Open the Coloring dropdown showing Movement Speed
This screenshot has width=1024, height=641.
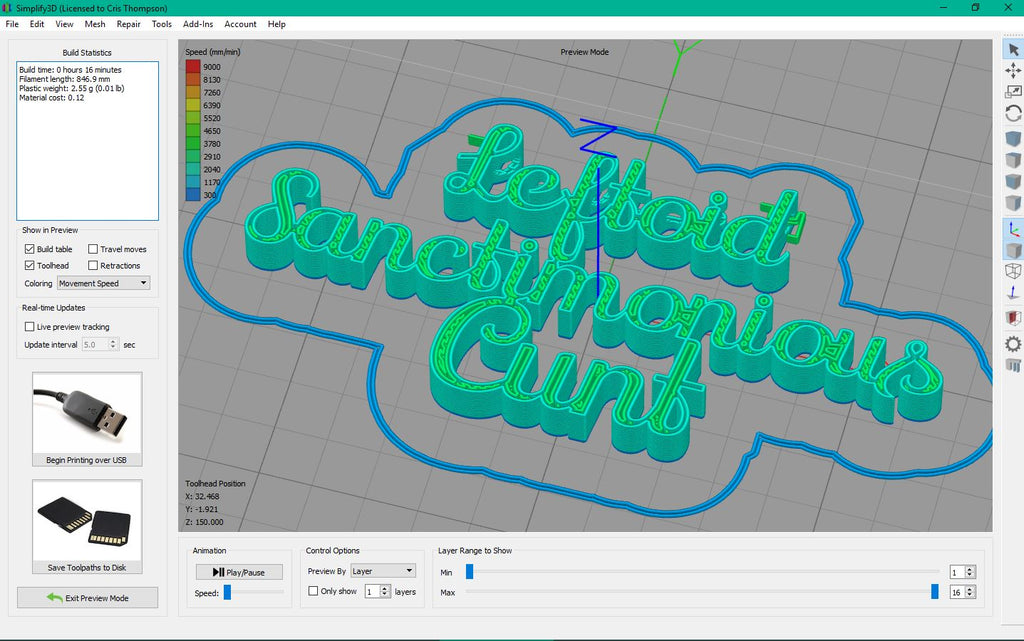pyautogui.click(x=103, y=283)
